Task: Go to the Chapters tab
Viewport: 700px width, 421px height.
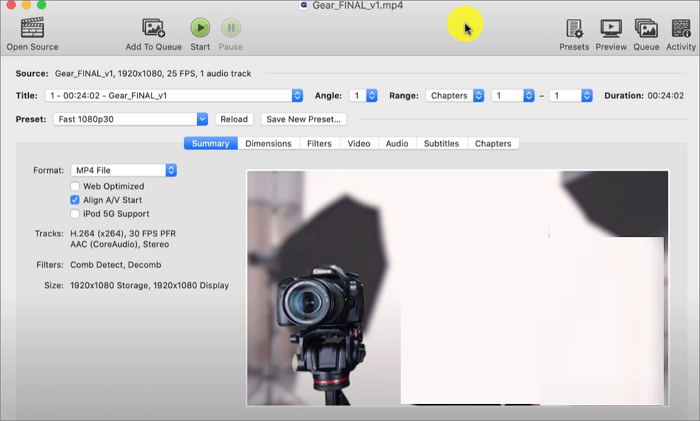Action: 493,143
